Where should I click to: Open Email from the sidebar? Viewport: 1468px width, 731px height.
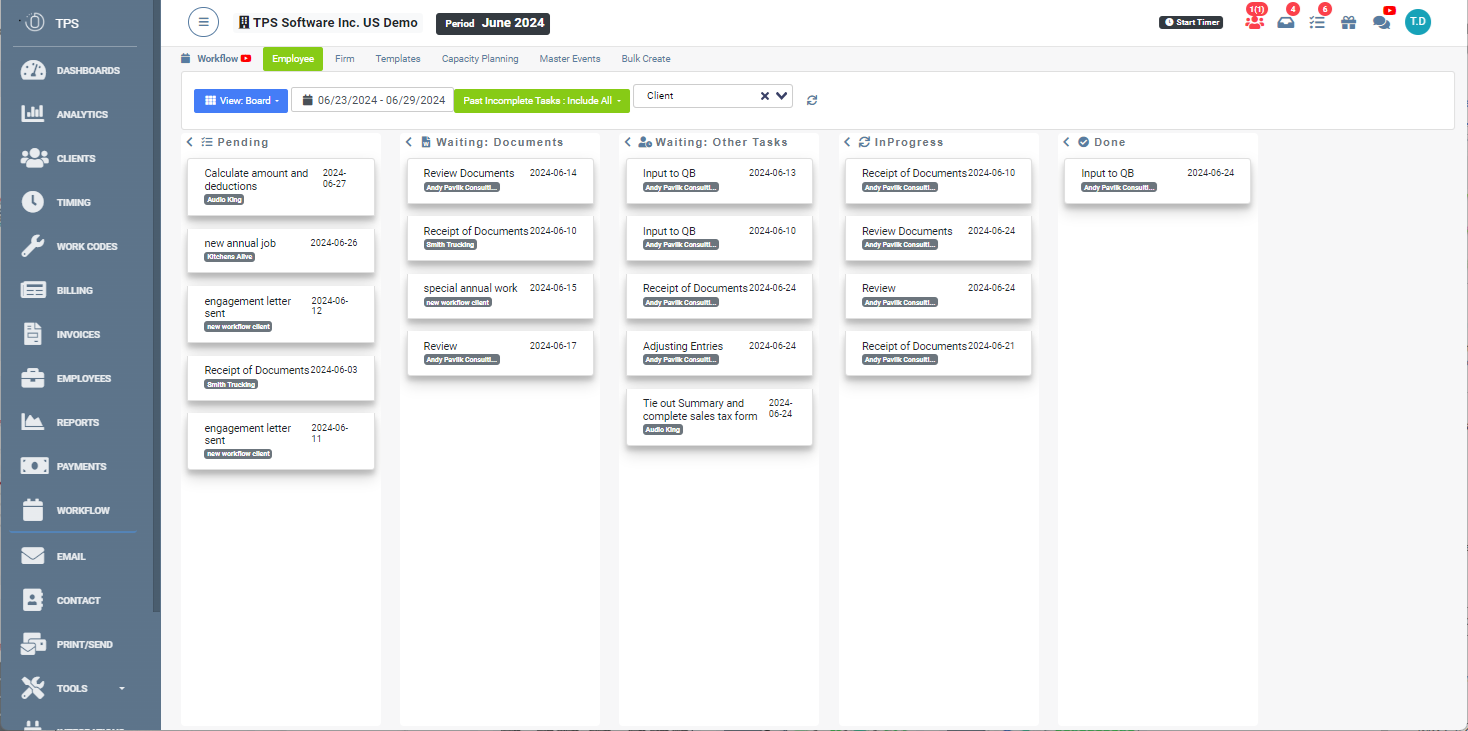coord(54,556)
